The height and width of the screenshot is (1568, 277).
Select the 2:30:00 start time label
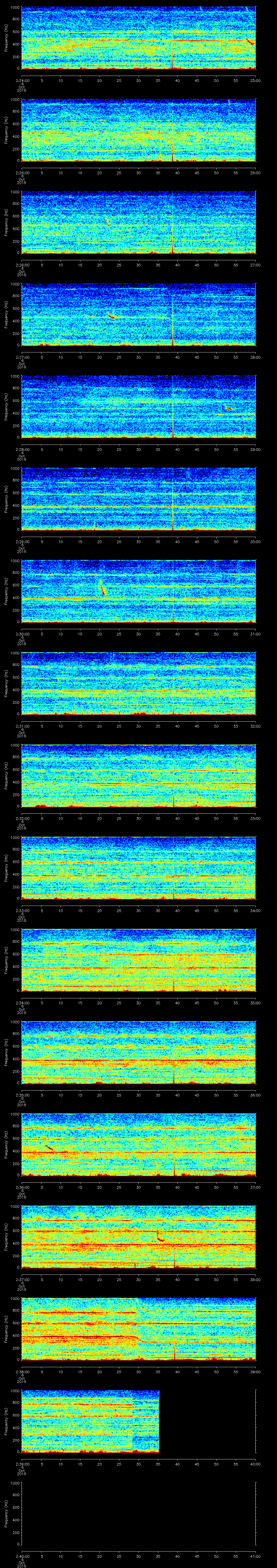point(22,634)
